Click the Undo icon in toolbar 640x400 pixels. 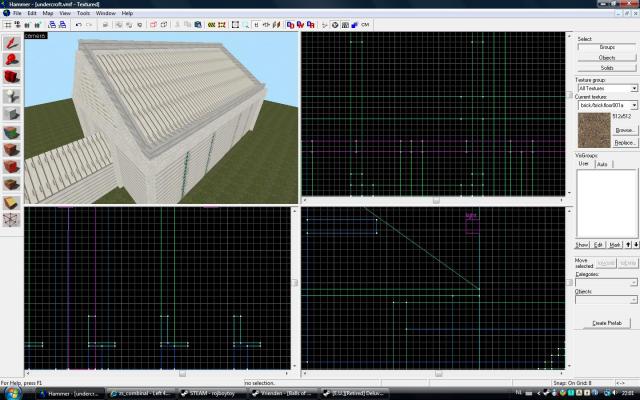(x=78, y=24)
